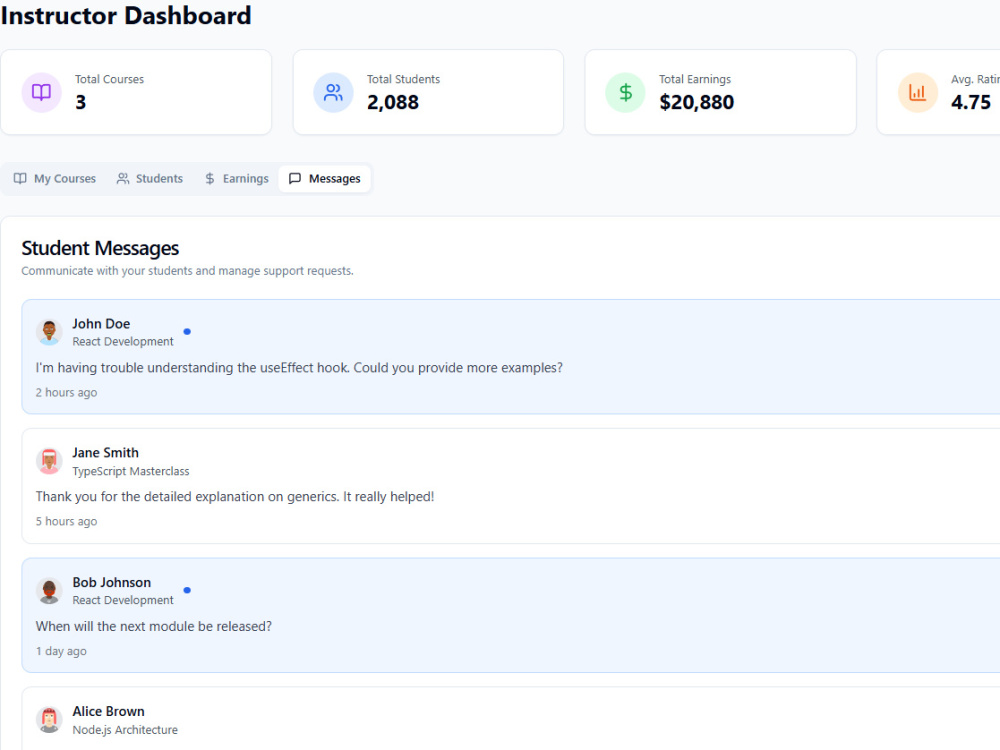
Task: Open Jane Smith's message about generics
Action: click(510, 486)
